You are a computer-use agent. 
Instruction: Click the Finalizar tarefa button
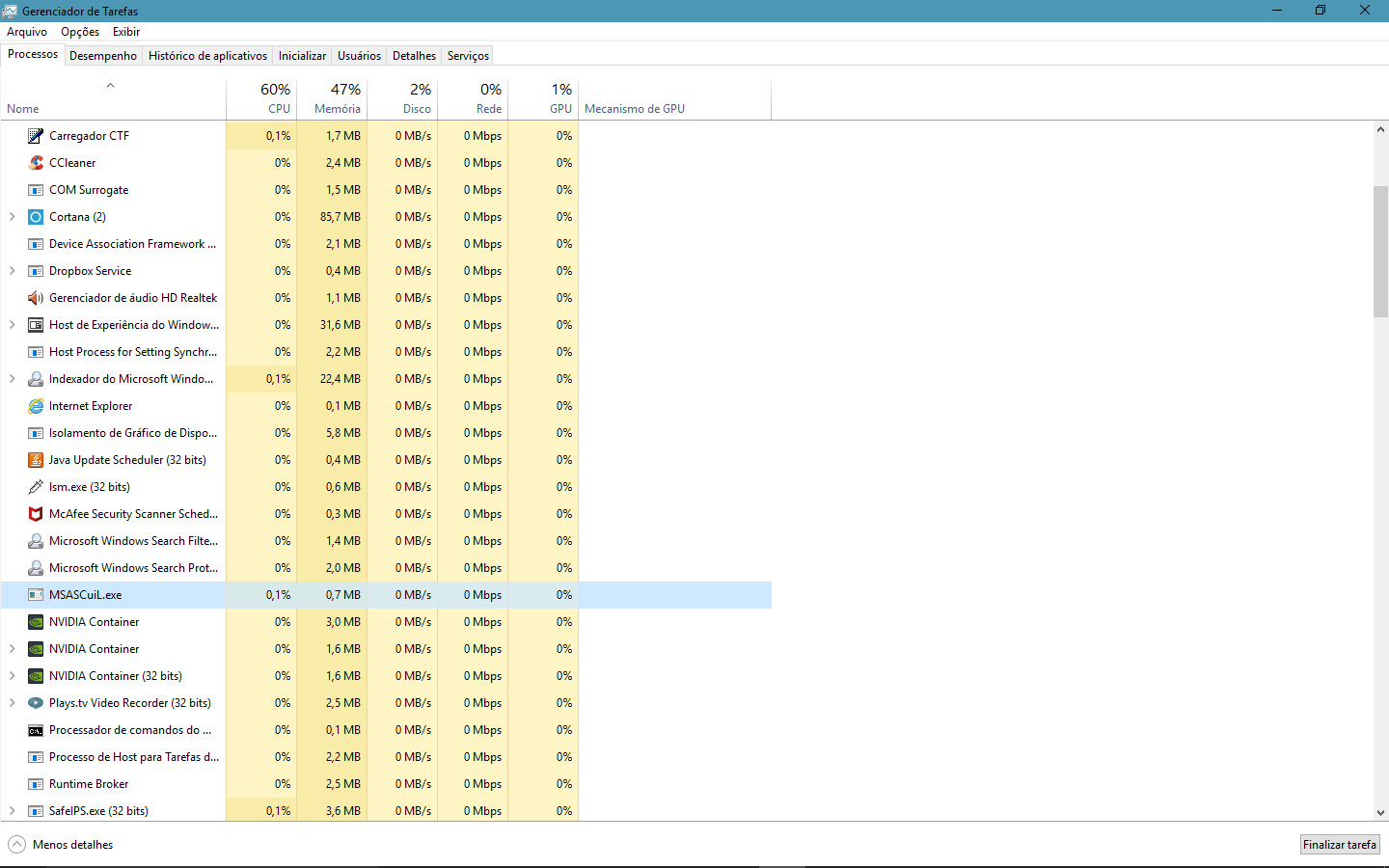tap(1340, 845)
